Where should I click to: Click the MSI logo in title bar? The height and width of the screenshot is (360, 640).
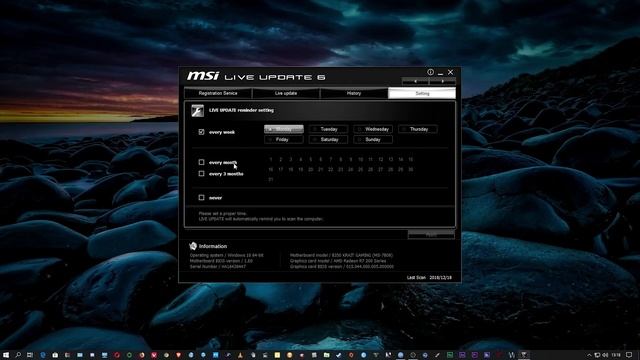tap(203, 76)
